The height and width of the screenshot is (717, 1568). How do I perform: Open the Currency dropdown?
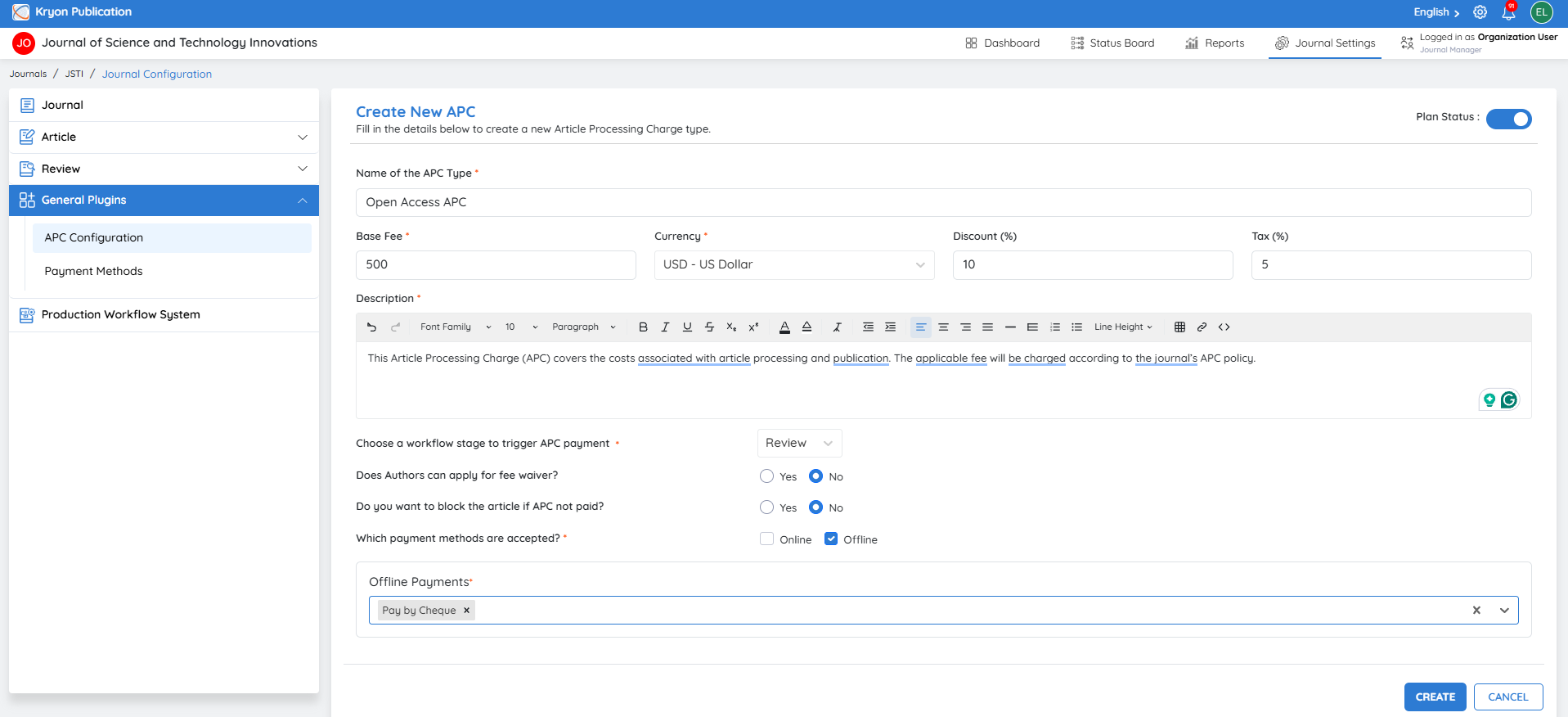pos(794,265)
